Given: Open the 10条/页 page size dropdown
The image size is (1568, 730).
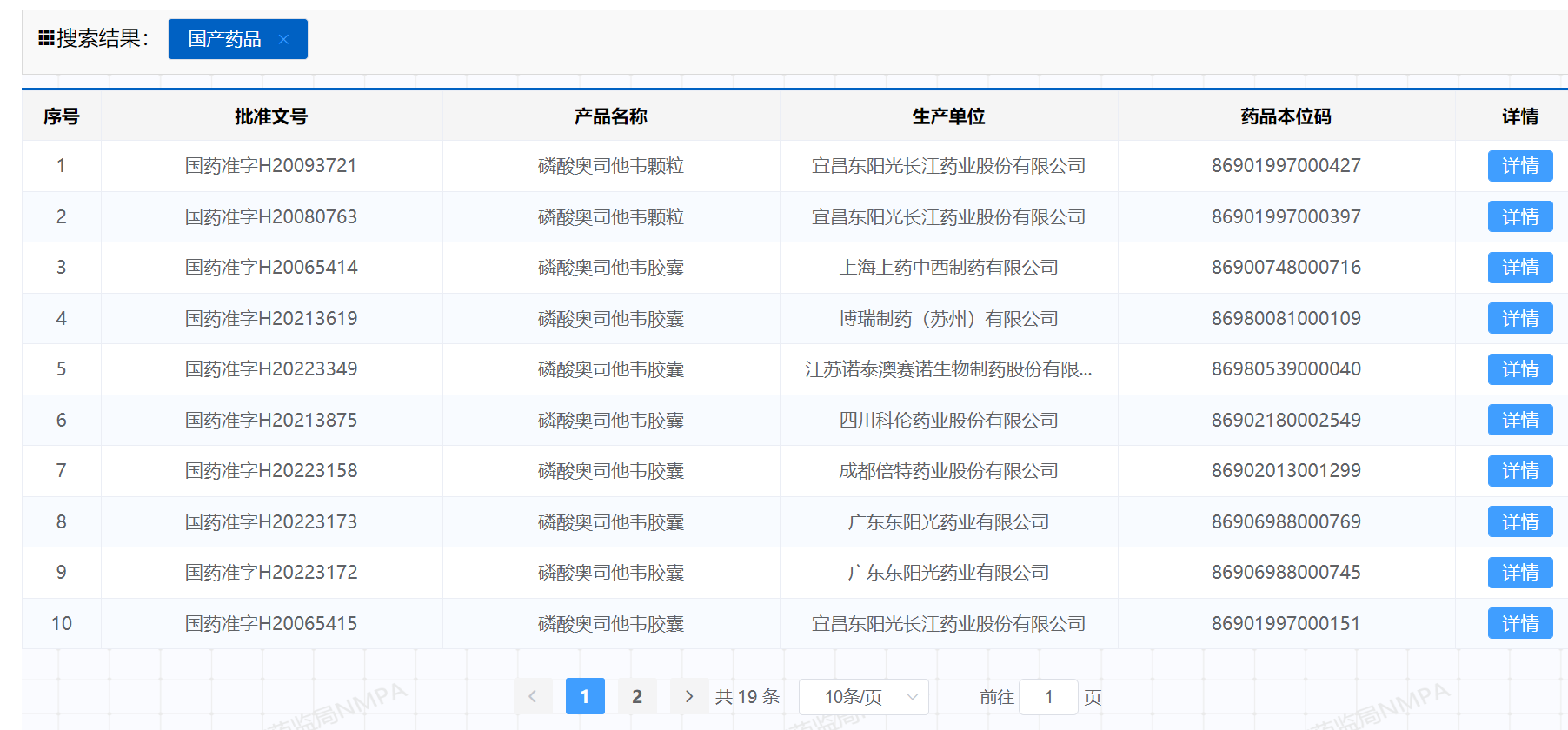Looking at the screenshot, I should [864, 697].
